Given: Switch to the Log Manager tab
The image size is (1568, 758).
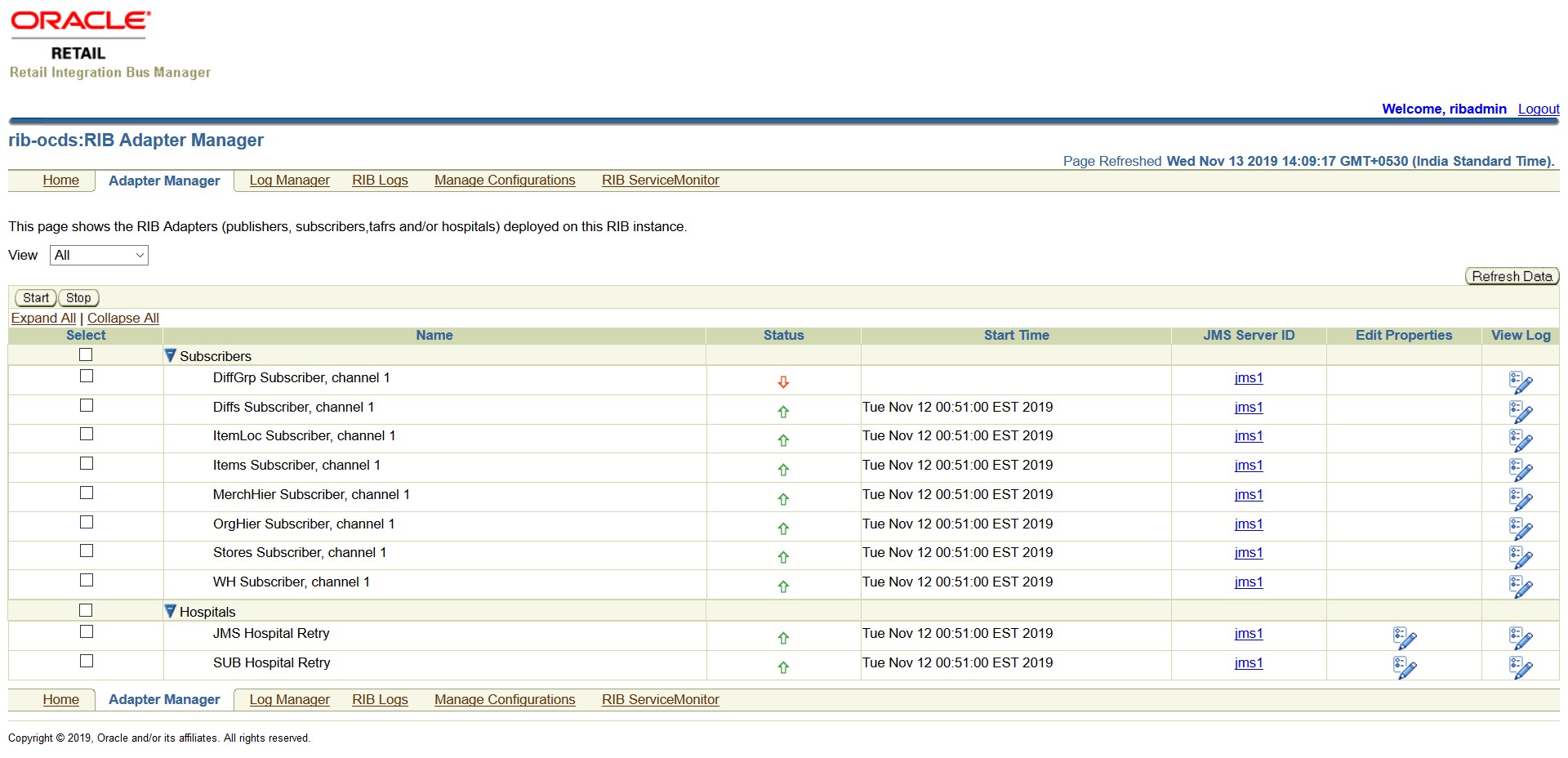Looking at the screenshot, I should pos(289,180).
